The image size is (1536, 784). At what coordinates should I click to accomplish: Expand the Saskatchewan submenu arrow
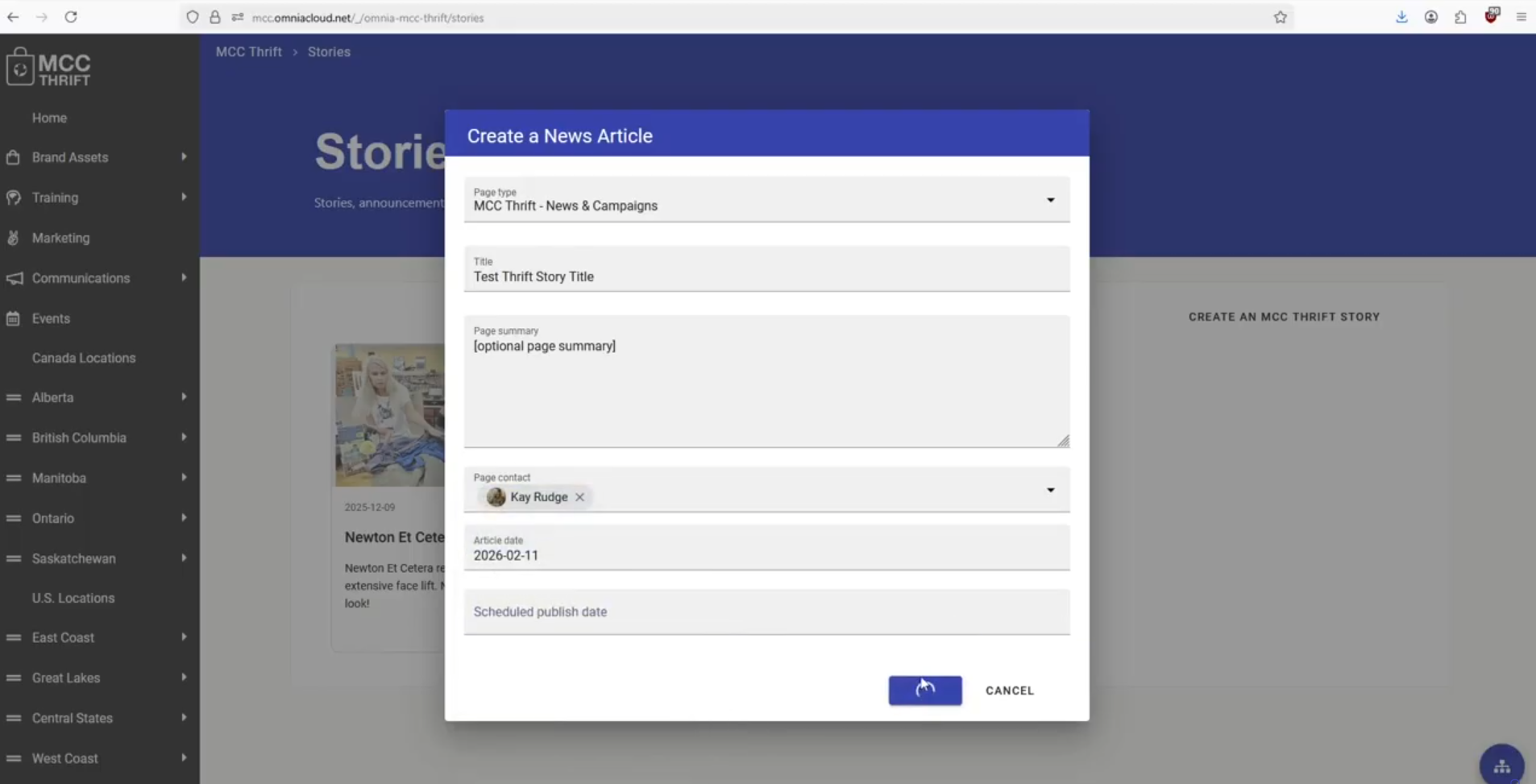click(184, 558)
